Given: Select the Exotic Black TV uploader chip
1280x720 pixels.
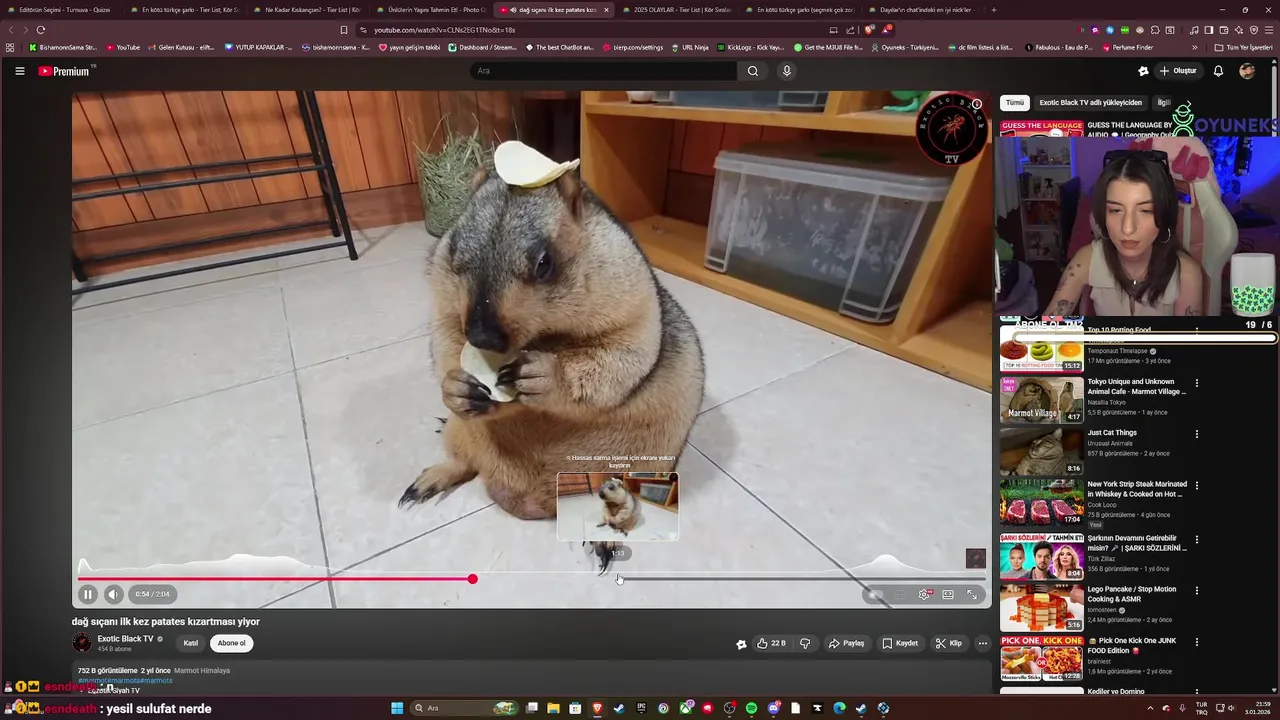Looking at the screenshot, I should coord(1090,102).
